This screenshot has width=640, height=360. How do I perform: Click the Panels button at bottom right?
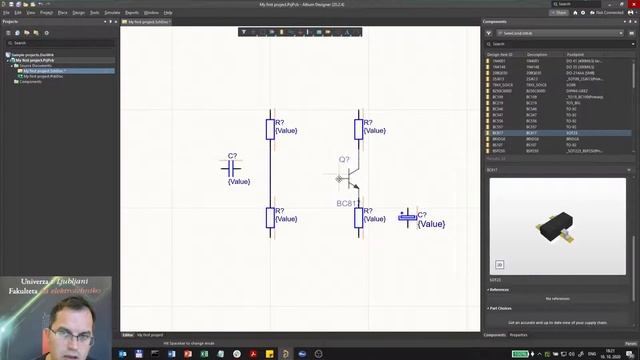(x=630, y=343)
